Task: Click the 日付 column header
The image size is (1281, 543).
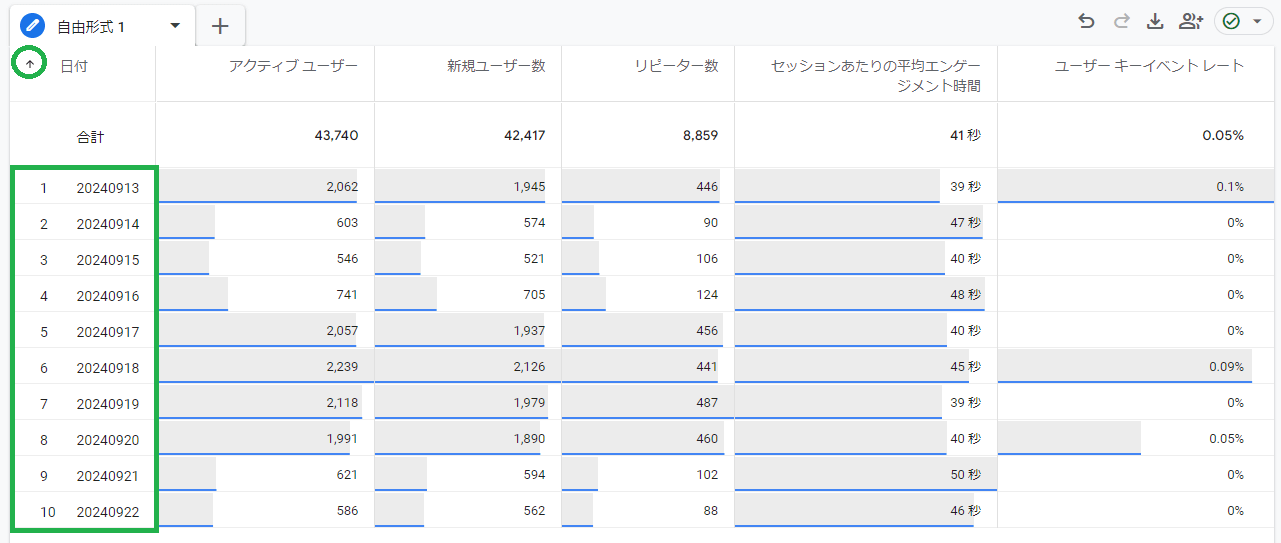Action: pos(73,66)
